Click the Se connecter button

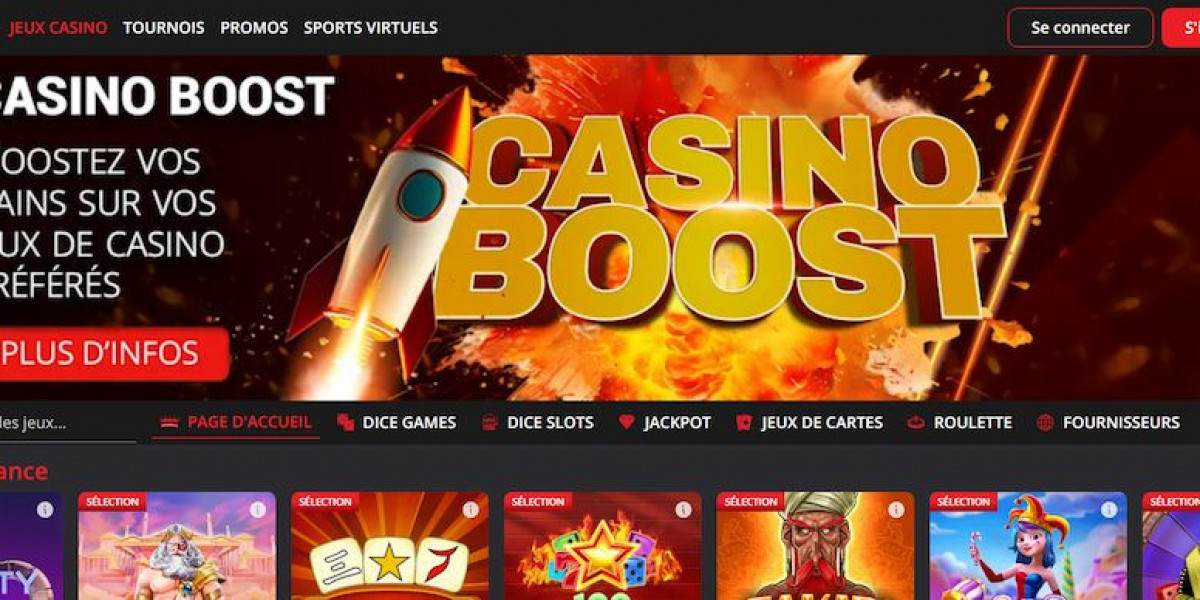tap(1080, 28)
